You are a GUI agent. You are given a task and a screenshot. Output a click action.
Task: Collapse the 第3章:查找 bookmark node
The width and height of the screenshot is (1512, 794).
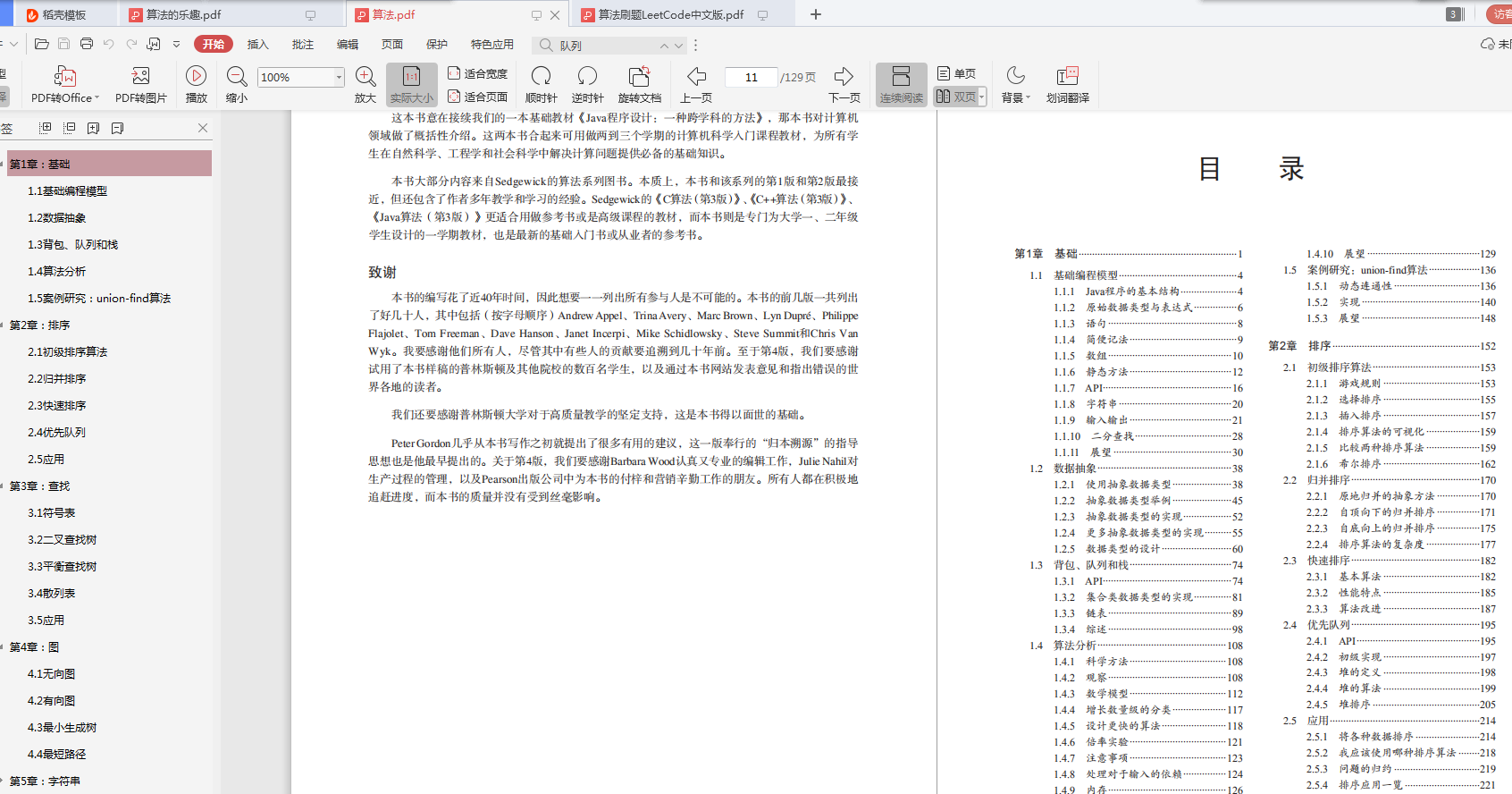click(3, 486)
